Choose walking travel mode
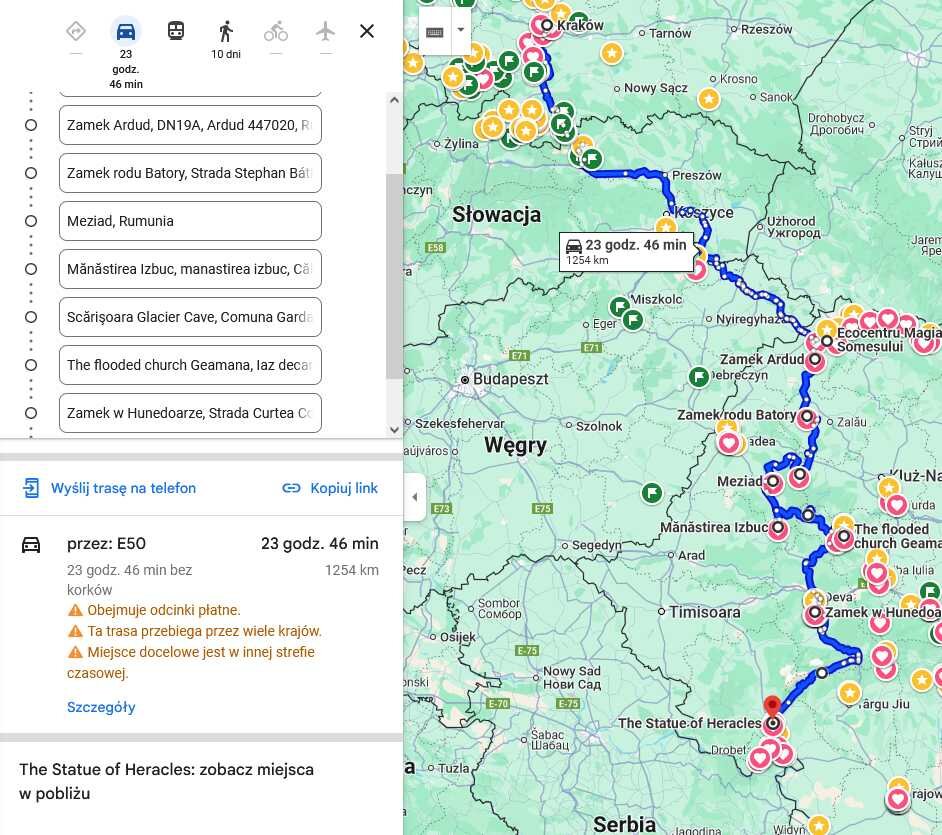 [x=226, y=31]
